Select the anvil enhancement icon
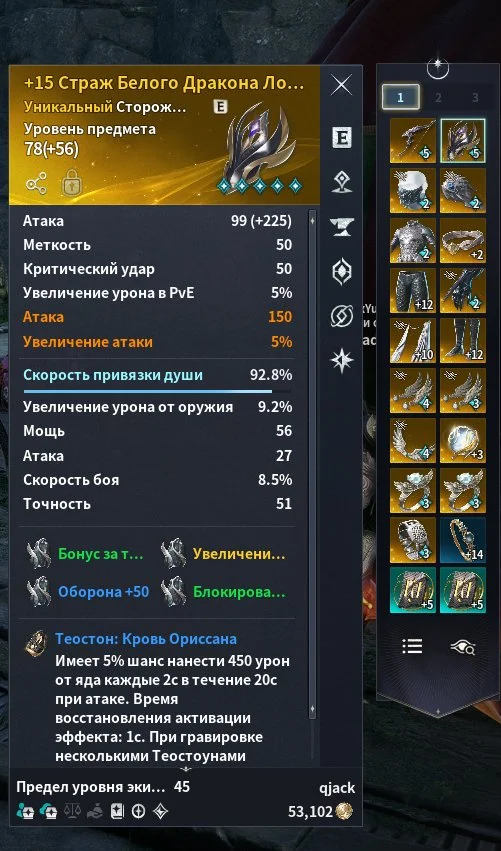 click(342, 225)
